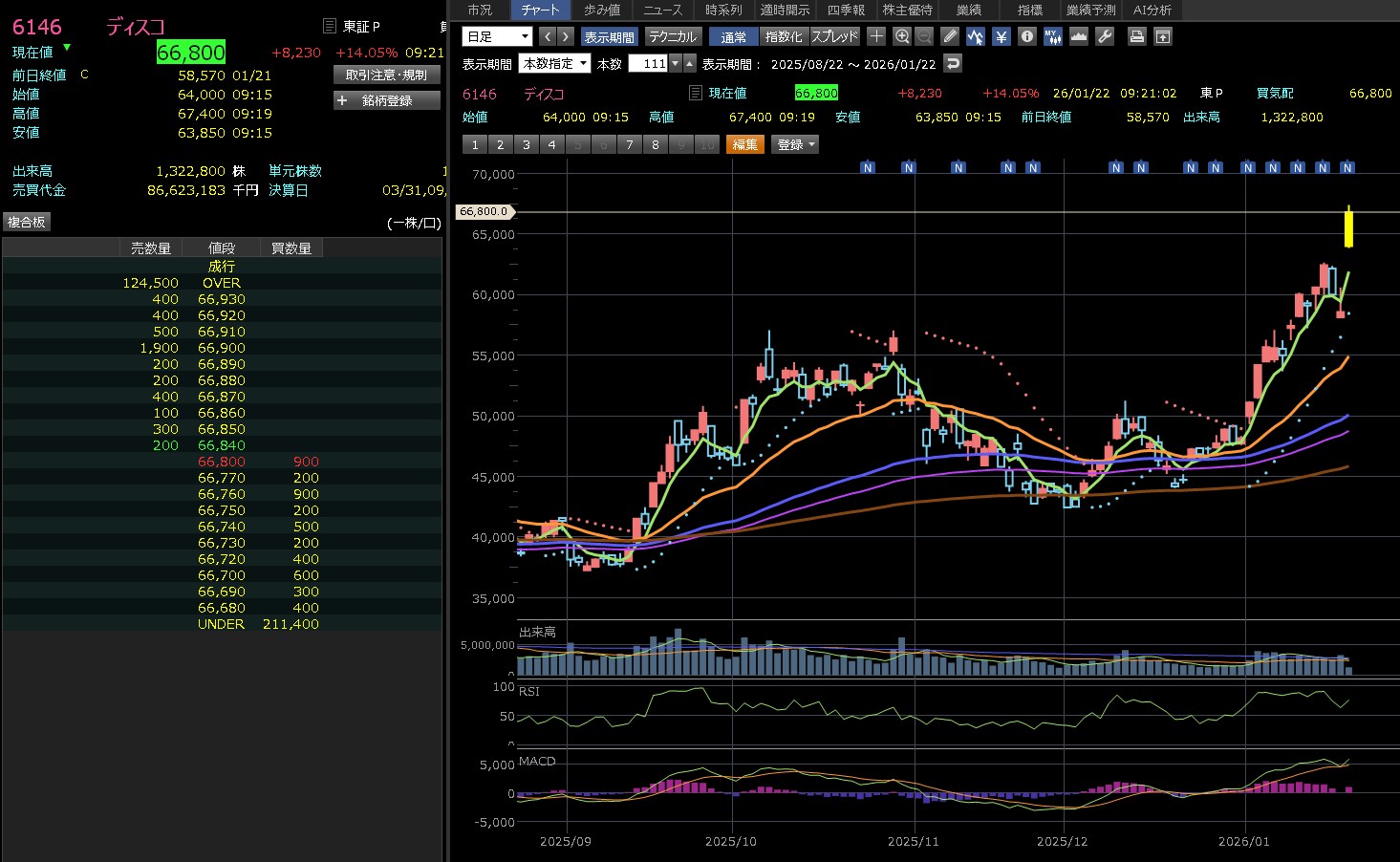Select the pencil drawing tool icon
Image resolution: width=1400 pixels, height=862 pixels.
pyautogui.click(x=949, y=36)
